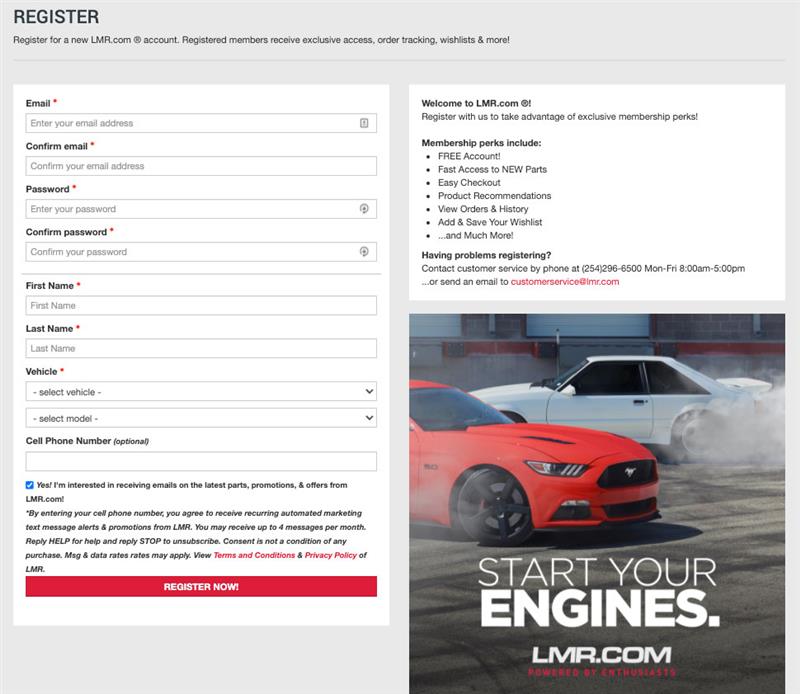This screenshot has height=694, width=800.
Task: Click the 'FREE Account!' perk item
Action: click(469, 156)
